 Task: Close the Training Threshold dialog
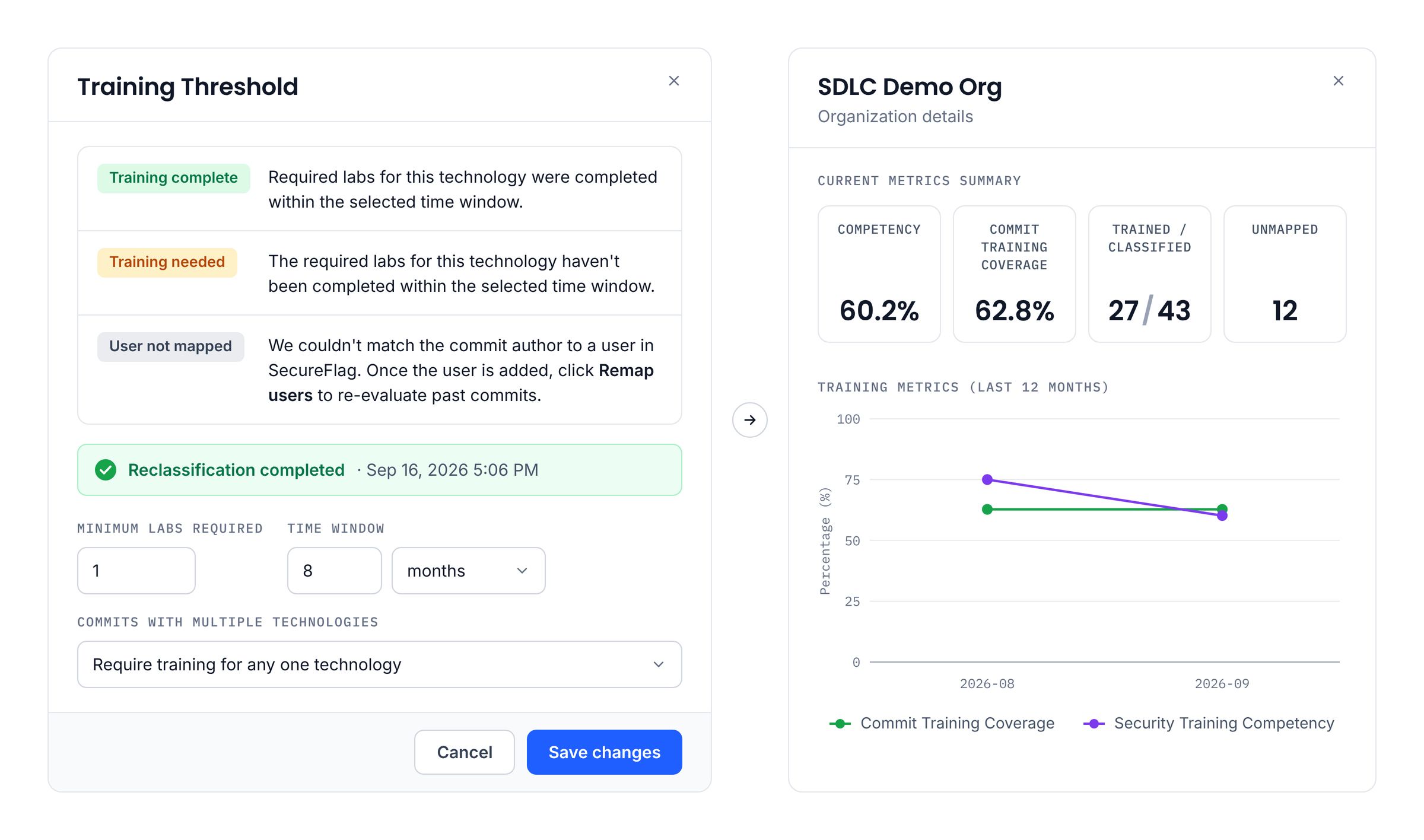[673, 81]
